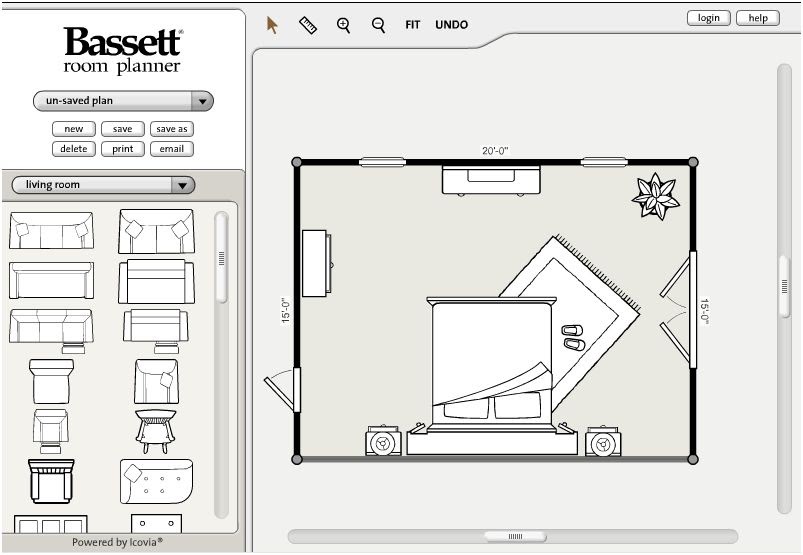
Task: Pick the reclining sofa with footrest
Action: [51, 331]
